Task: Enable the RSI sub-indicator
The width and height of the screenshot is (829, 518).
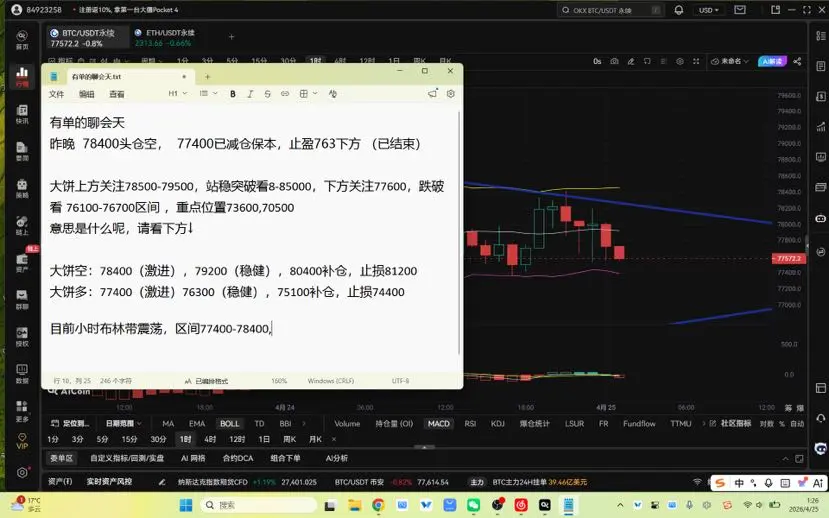Action: [470, 423]
